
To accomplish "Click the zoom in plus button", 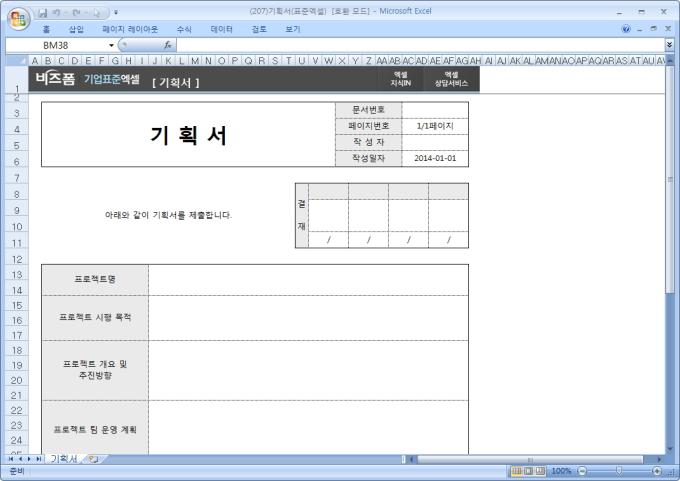I will pyautogui.click(x=657, y=471).
